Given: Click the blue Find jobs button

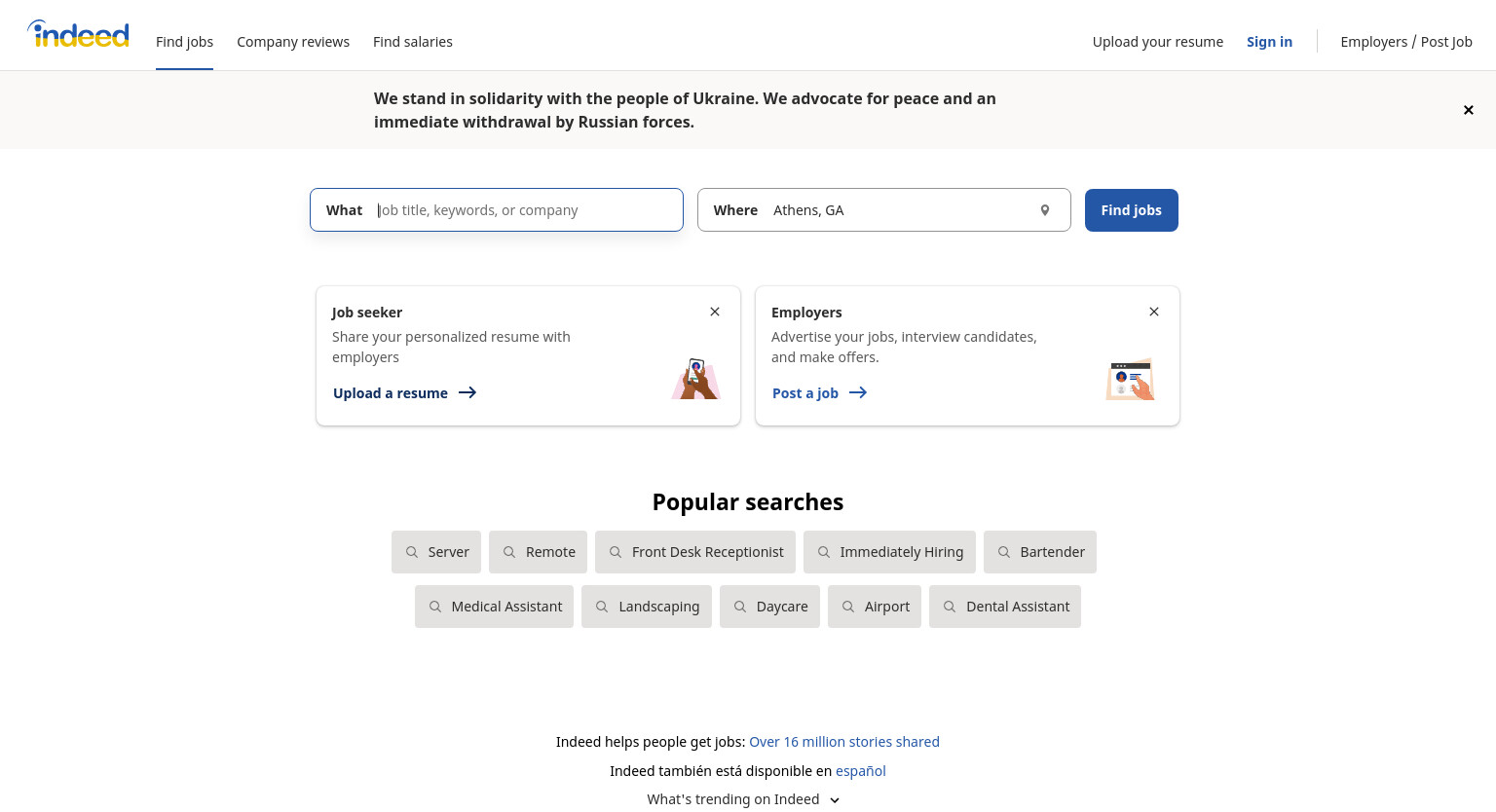Looking at the screenshot, I should 1132,210.
